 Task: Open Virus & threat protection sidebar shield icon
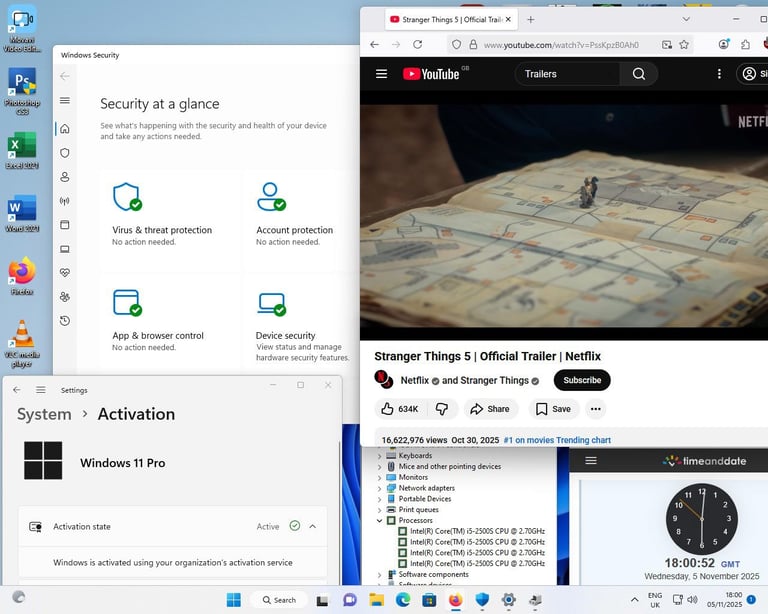tap(65, 153)
